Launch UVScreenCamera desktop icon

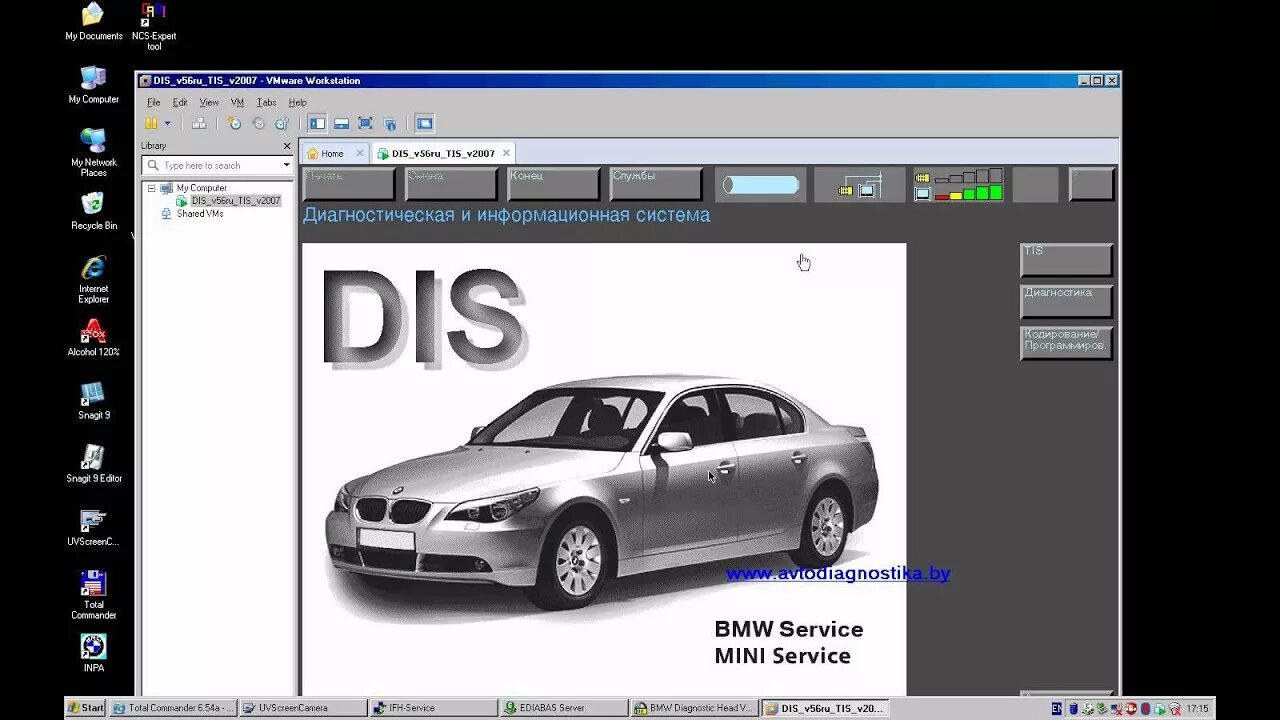(x=93, y=528)
